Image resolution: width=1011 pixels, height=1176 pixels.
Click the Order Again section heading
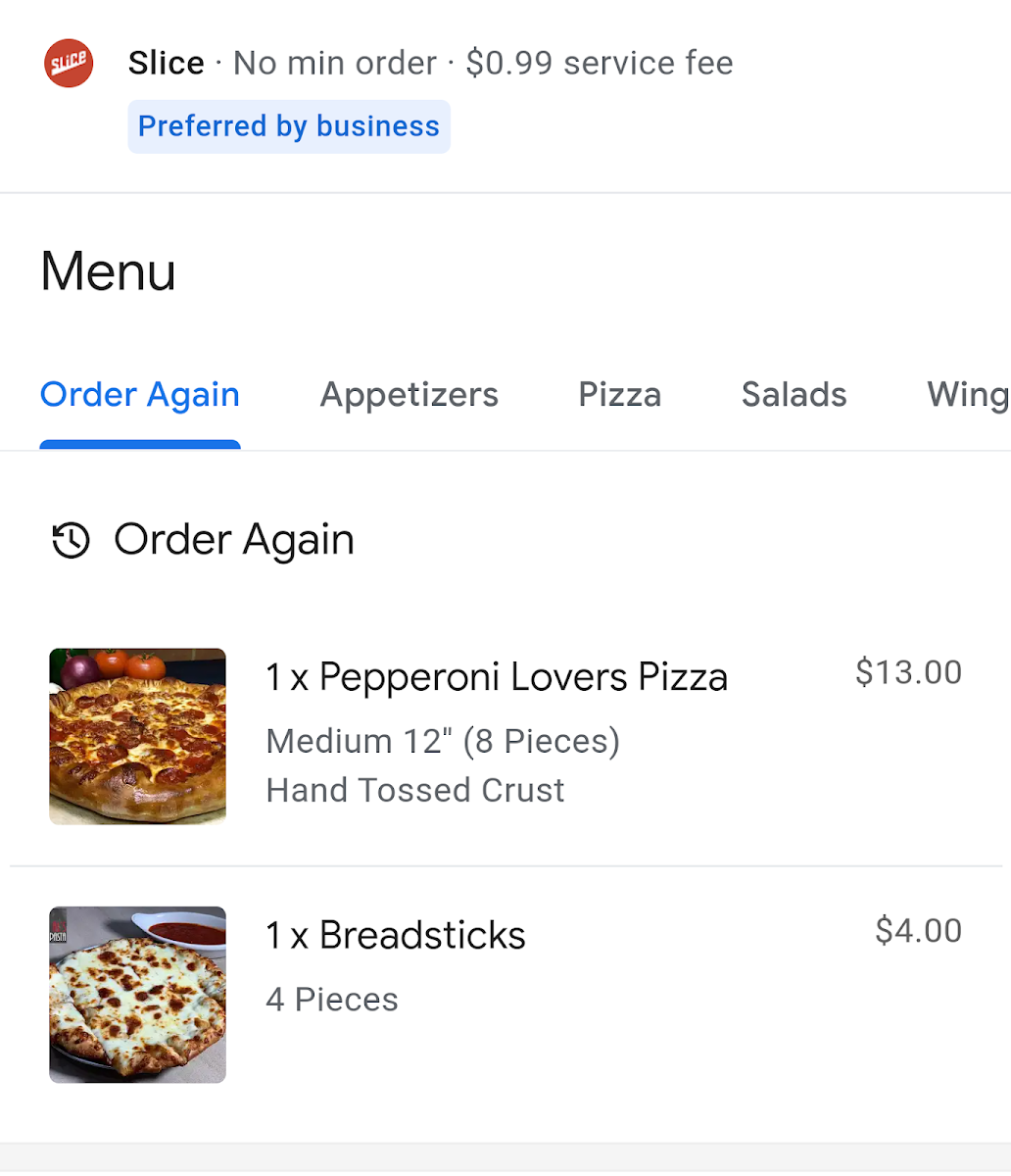(234, 540)
